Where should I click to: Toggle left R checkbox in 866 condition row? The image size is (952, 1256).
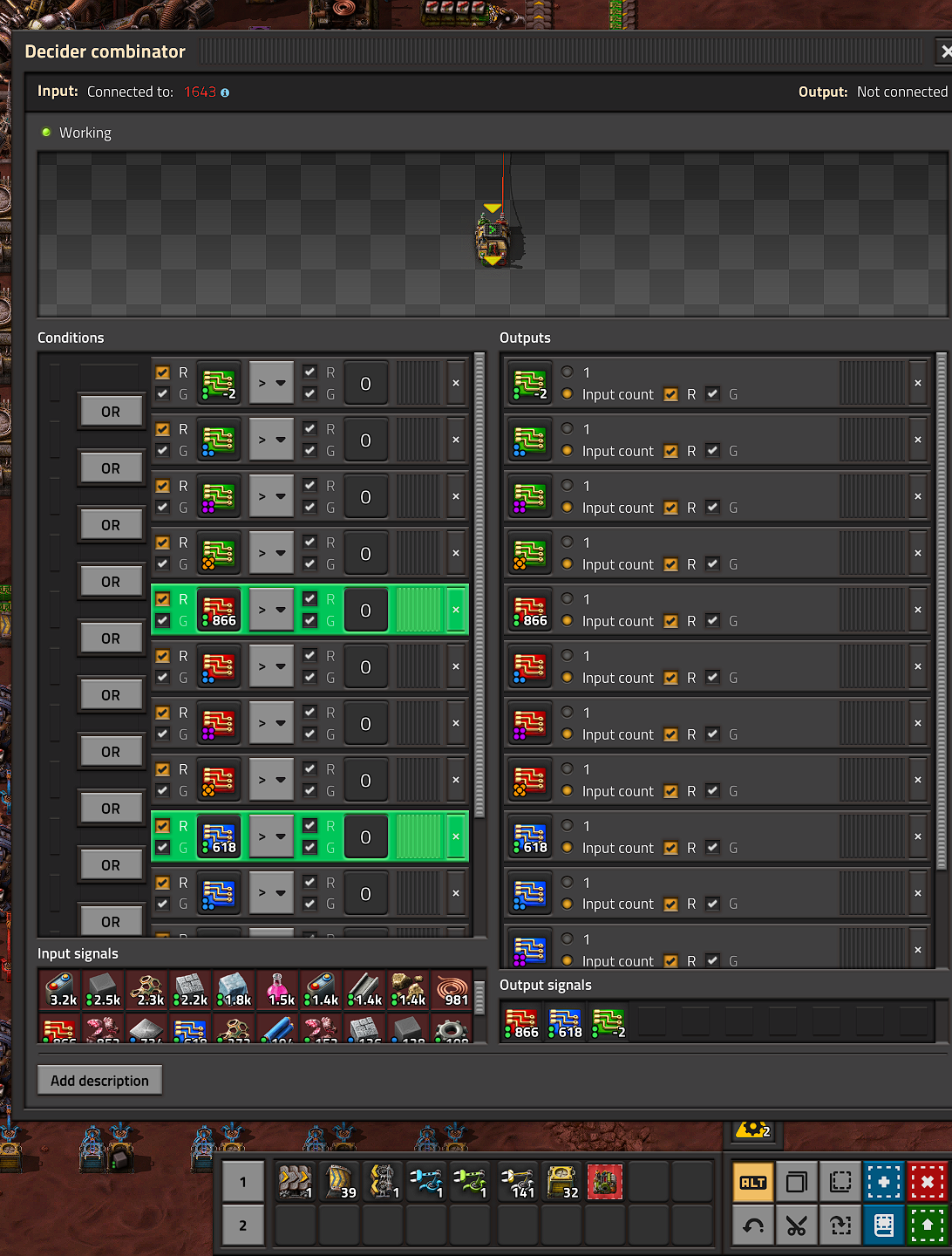[163, 599]
